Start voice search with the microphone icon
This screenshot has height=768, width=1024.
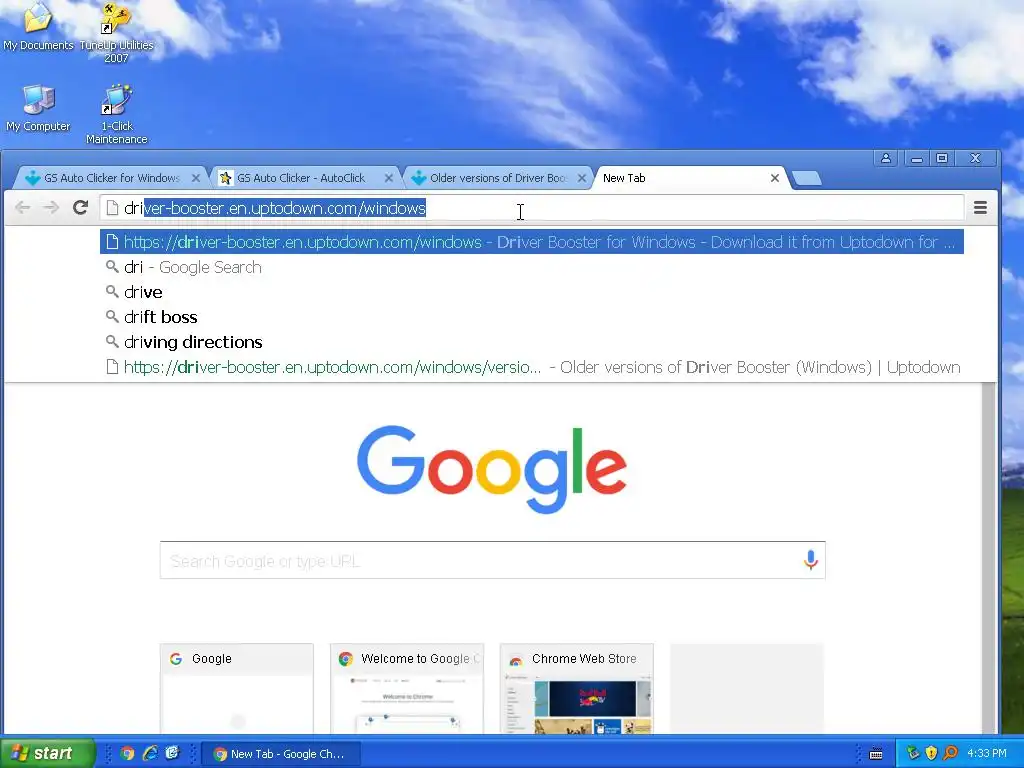pyautogui.click(x=810, y=560)
